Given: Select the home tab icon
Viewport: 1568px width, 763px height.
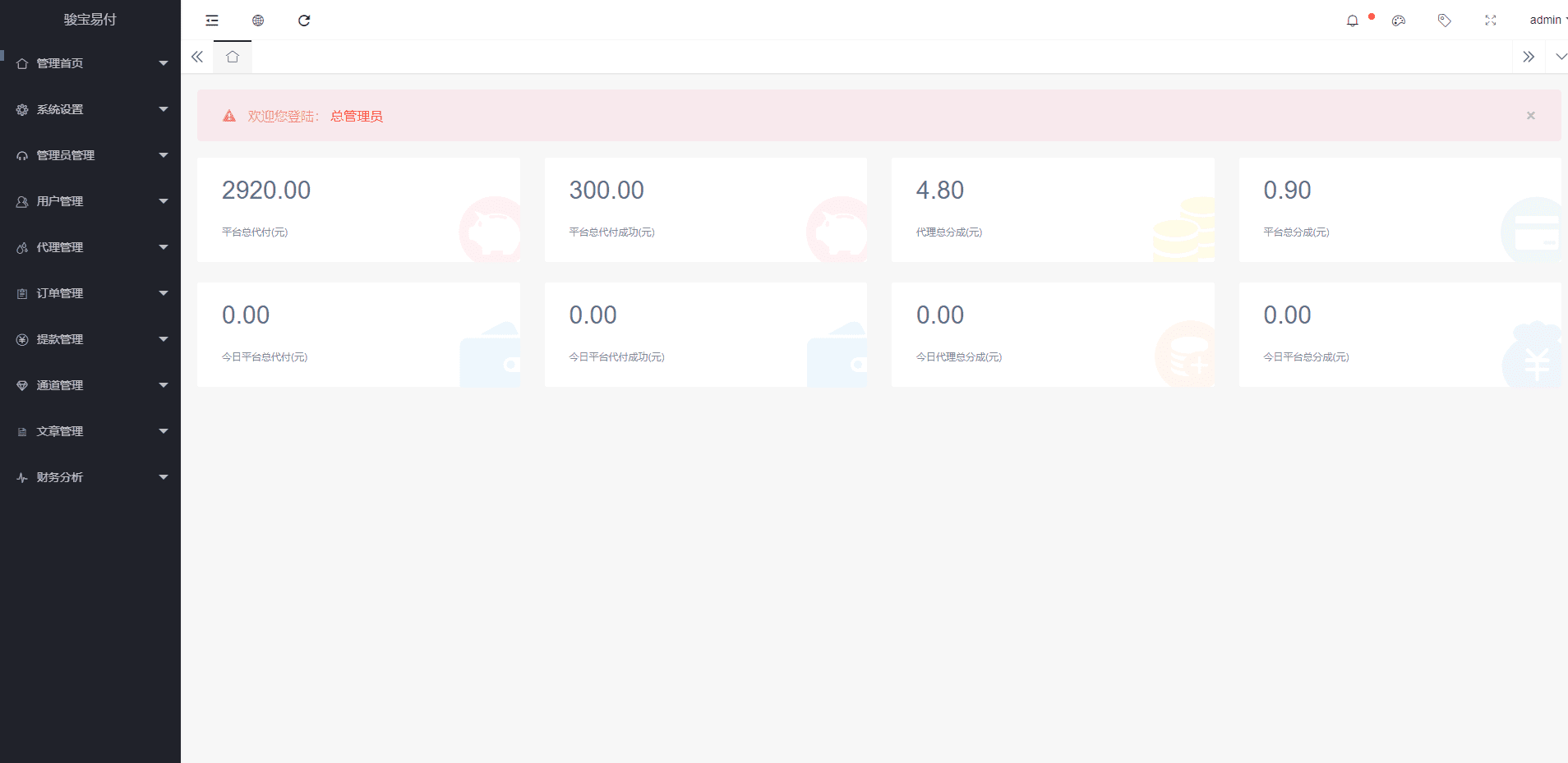Looking at the screenshot, I should click(x=233, y=57).
